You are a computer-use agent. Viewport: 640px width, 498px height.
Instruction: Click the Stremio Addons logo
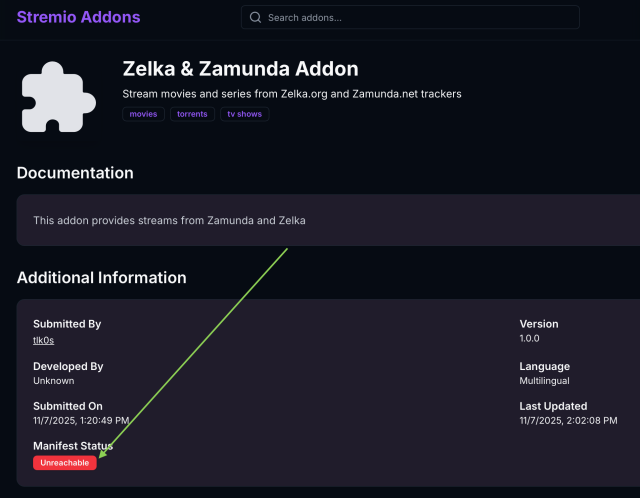coord(78,17)
